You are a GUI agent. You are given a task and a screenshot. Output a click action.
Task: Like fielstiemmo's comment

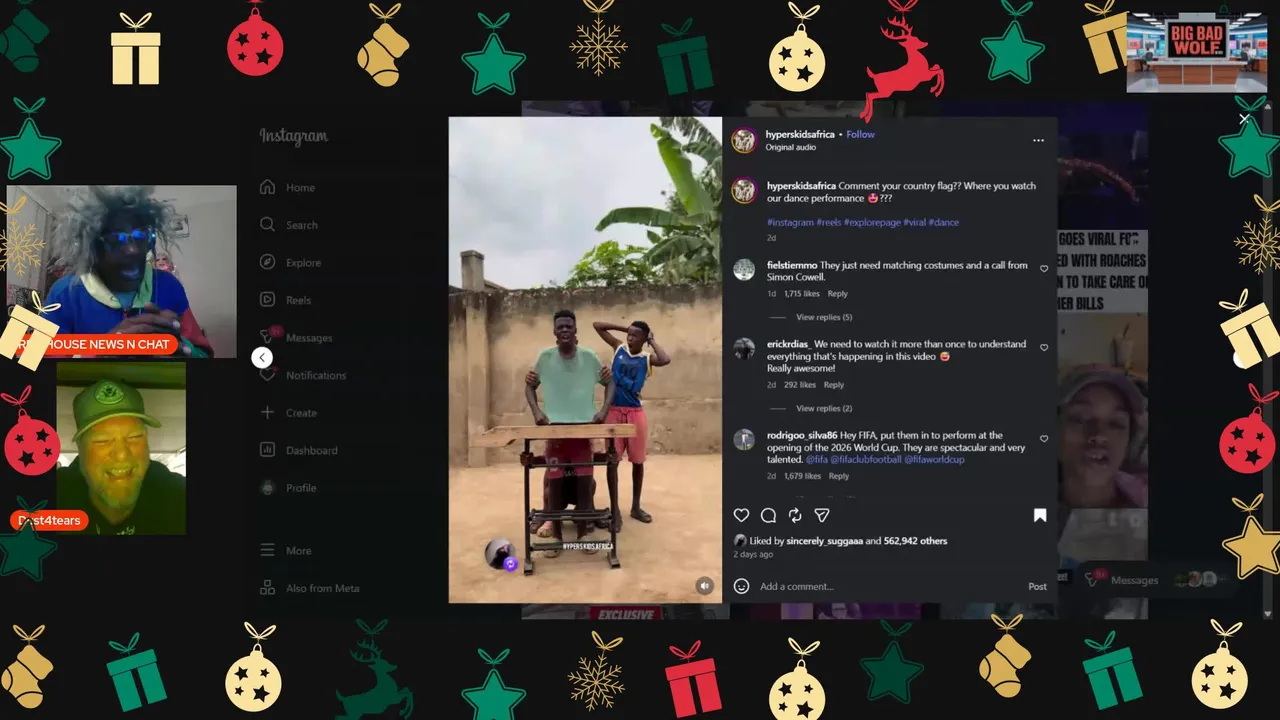click(1044, 269)
